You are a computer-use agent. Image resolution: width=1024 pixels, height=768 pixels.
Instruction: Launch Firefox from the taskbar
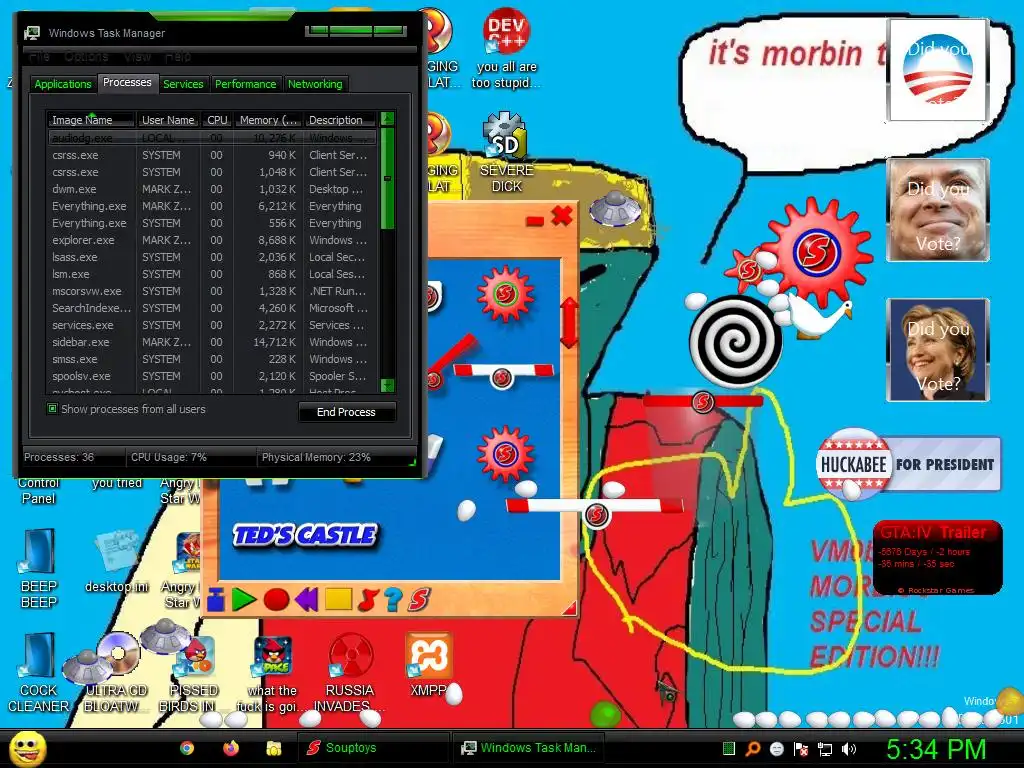[x=231, y=748]
